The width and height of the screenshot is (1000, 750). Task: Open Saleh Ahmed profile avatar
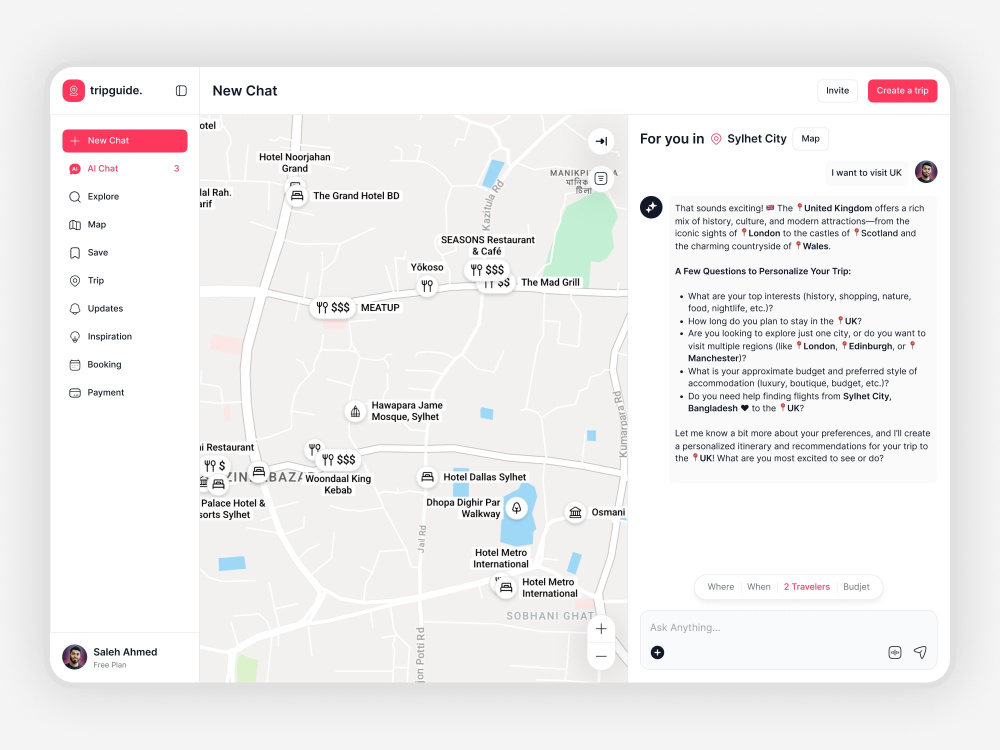(x=75, y=657)
